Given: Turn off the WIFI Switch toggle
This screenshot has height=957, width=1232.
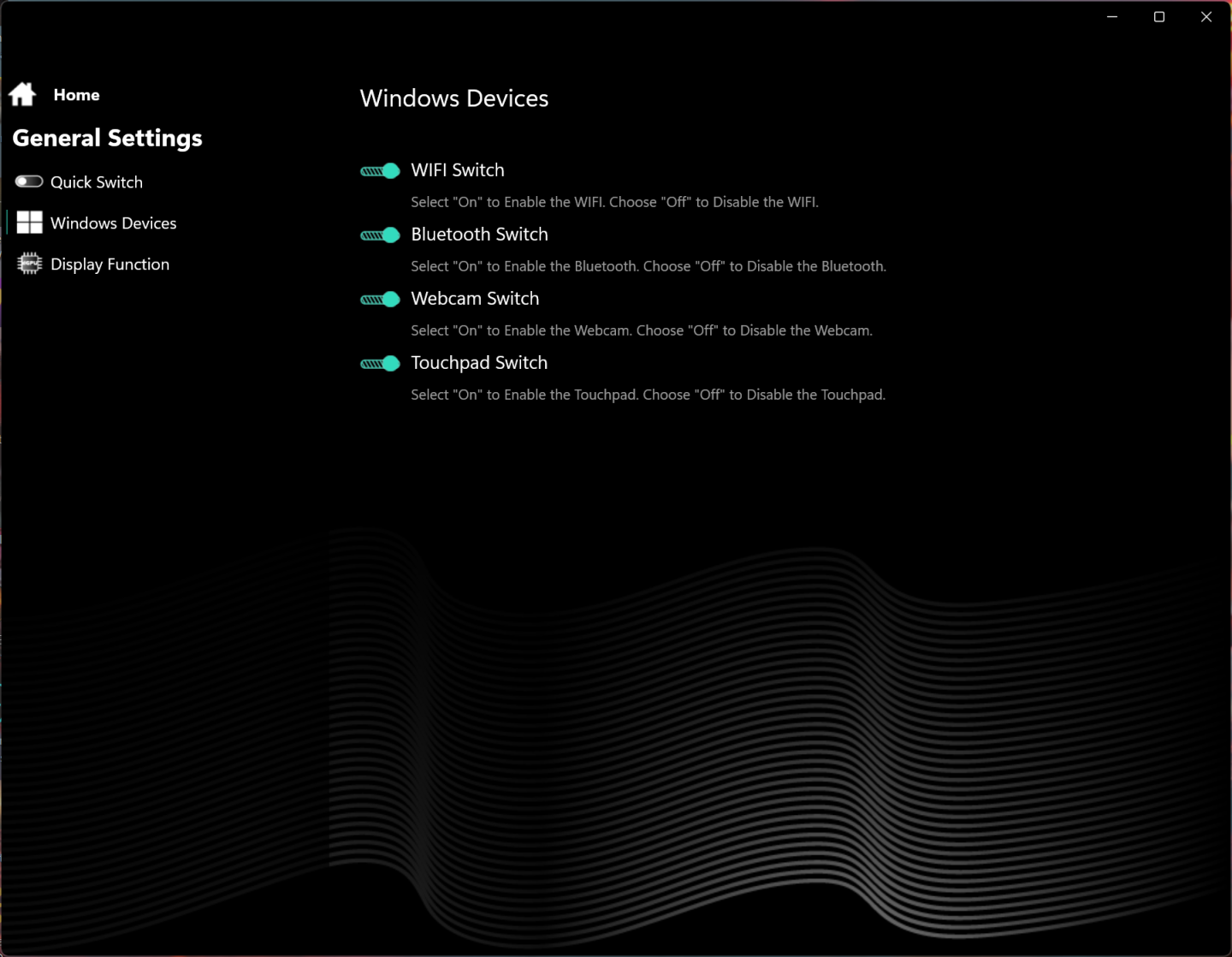Looking at the screenshot, I should tap(380, 171).
